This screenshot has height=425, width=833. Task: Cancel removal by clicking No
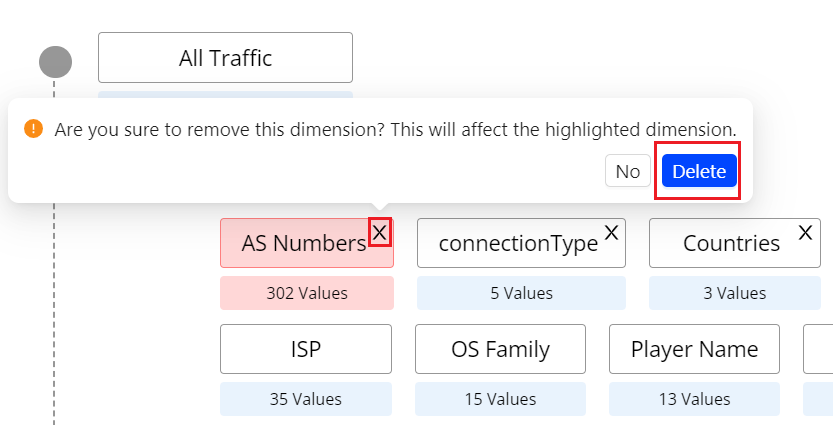click(x=628, y=171)
